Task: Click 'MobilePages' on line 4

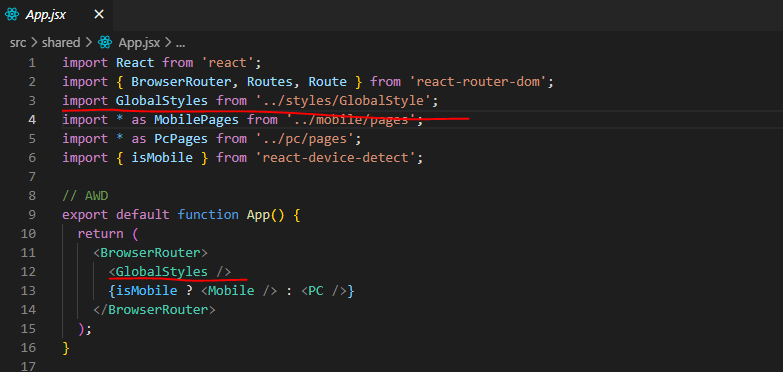Action: pos(196,120)
